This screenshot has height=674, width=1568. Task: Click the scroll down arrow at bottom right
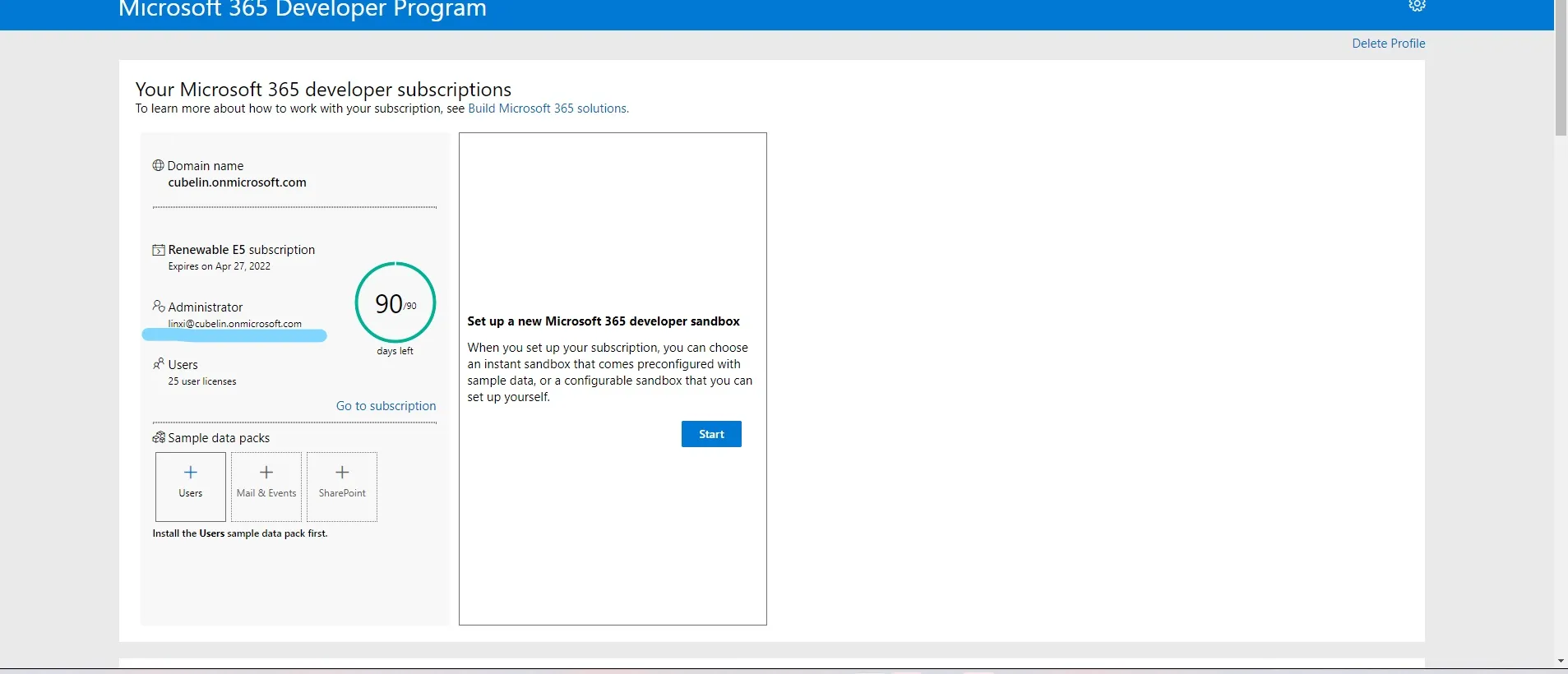pyautogui.click(x=1561, y=661)
